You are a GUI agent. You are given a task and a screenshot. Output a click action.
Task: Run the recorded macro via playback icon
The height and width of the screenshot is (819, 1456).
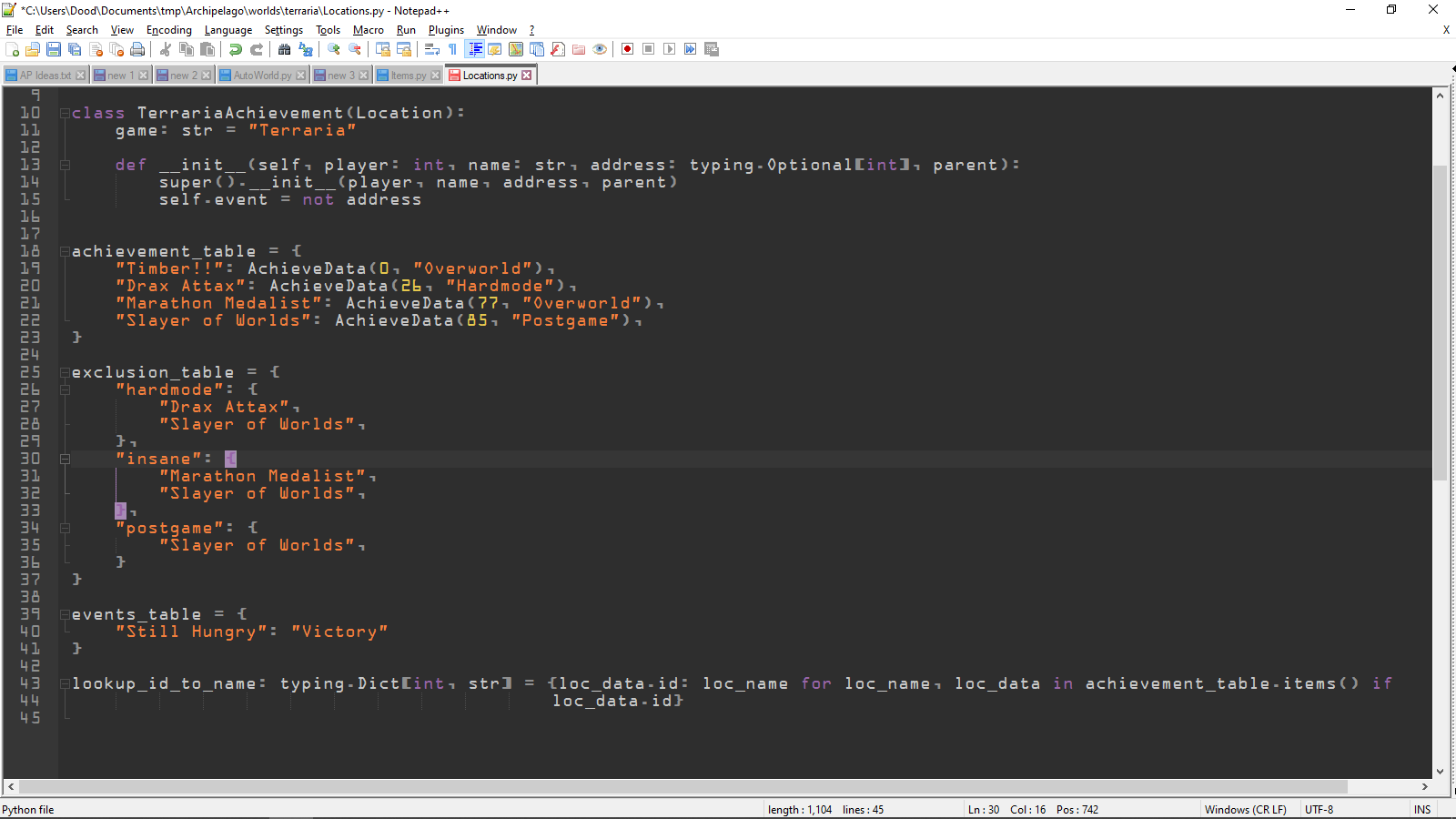point(669,49)
